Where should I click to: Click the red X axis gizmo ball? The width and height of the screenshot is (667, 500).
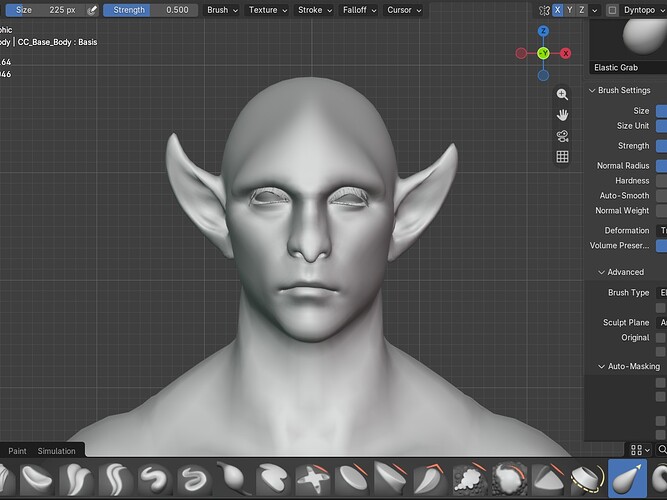tap(565, 53)
